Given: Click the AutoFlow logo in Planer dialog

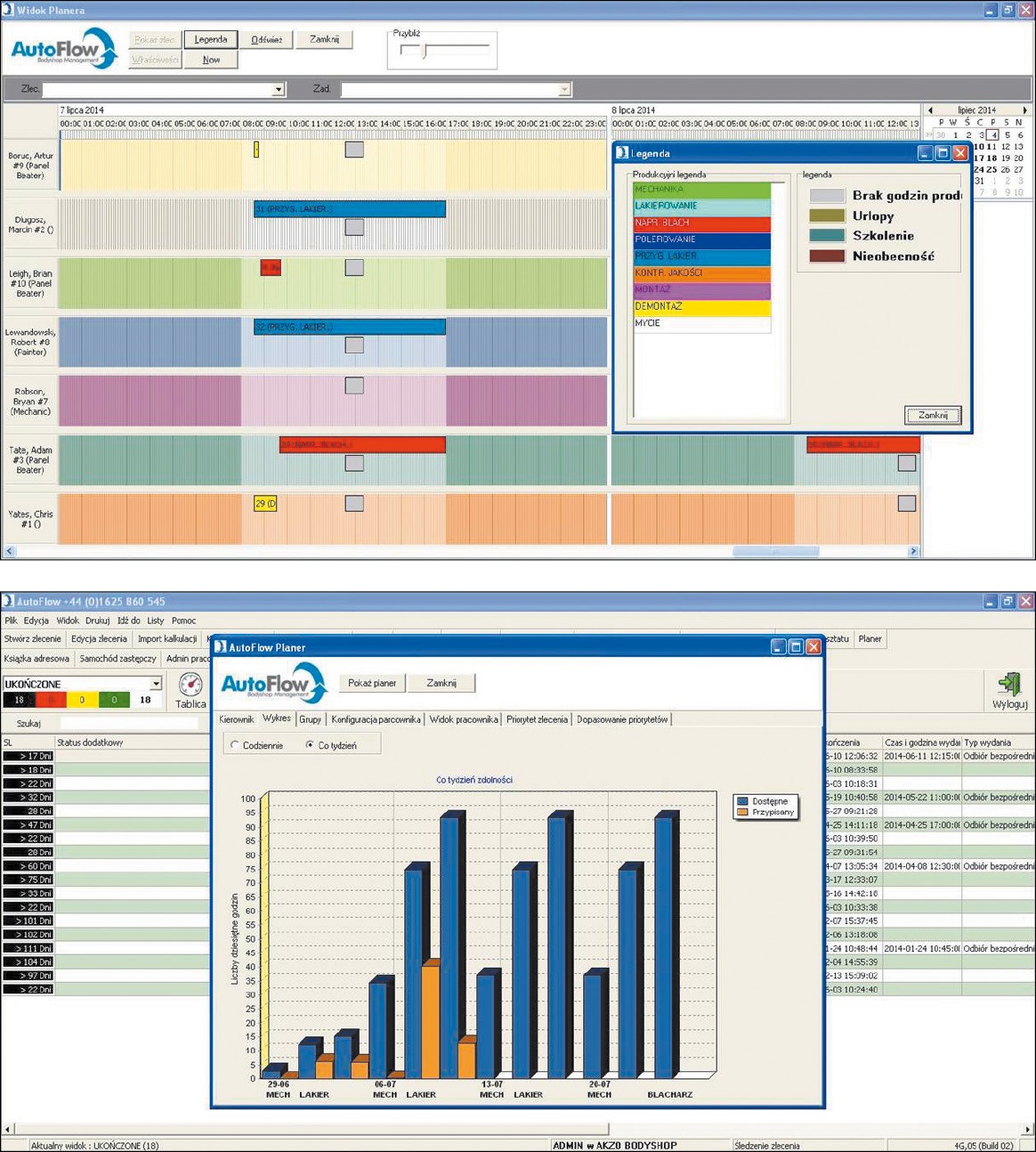Looking at the screenshot, I should point(274,684).
